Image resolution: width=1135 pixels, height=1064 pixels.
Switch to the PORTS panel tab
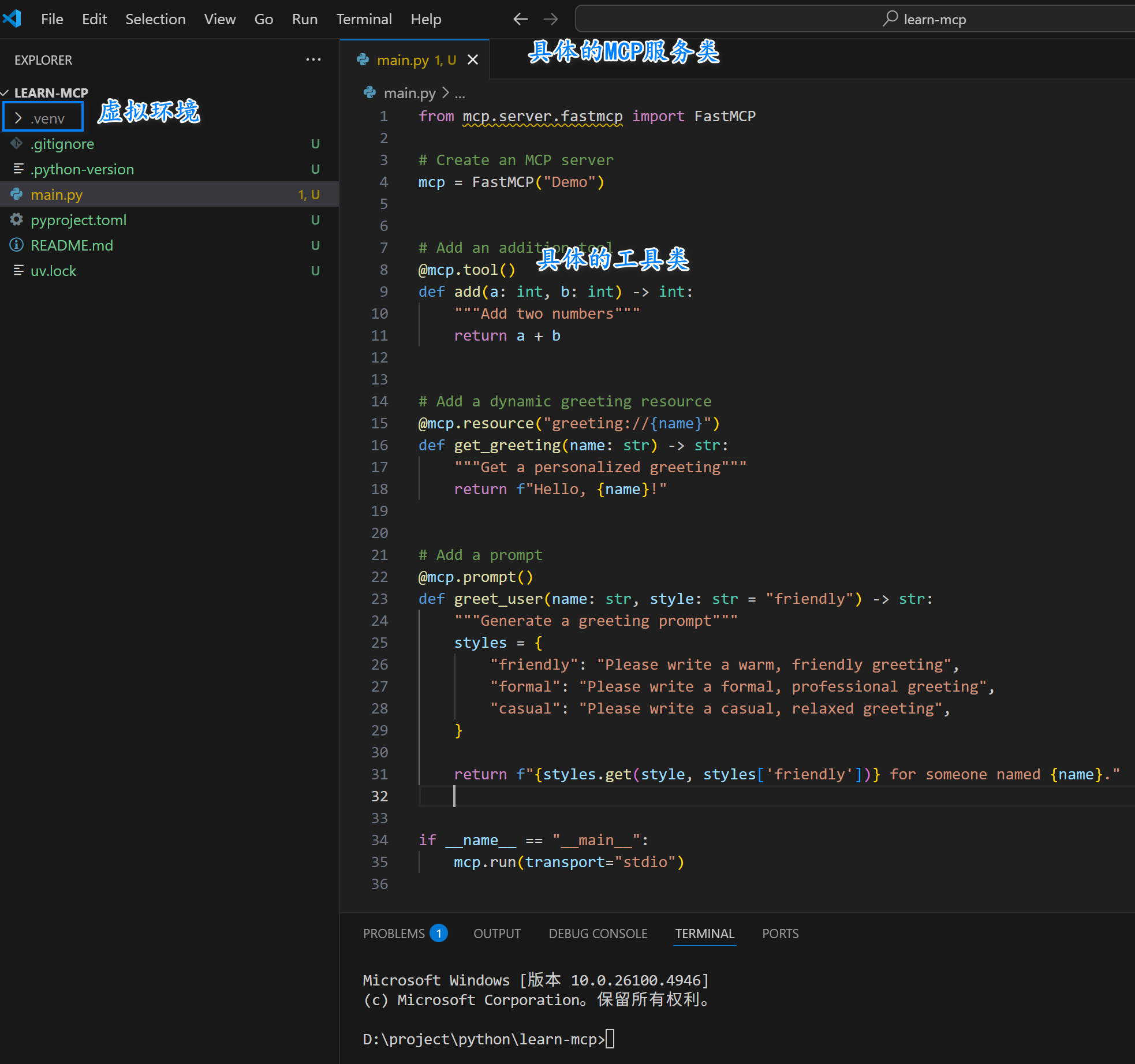(x=780, y=934)
